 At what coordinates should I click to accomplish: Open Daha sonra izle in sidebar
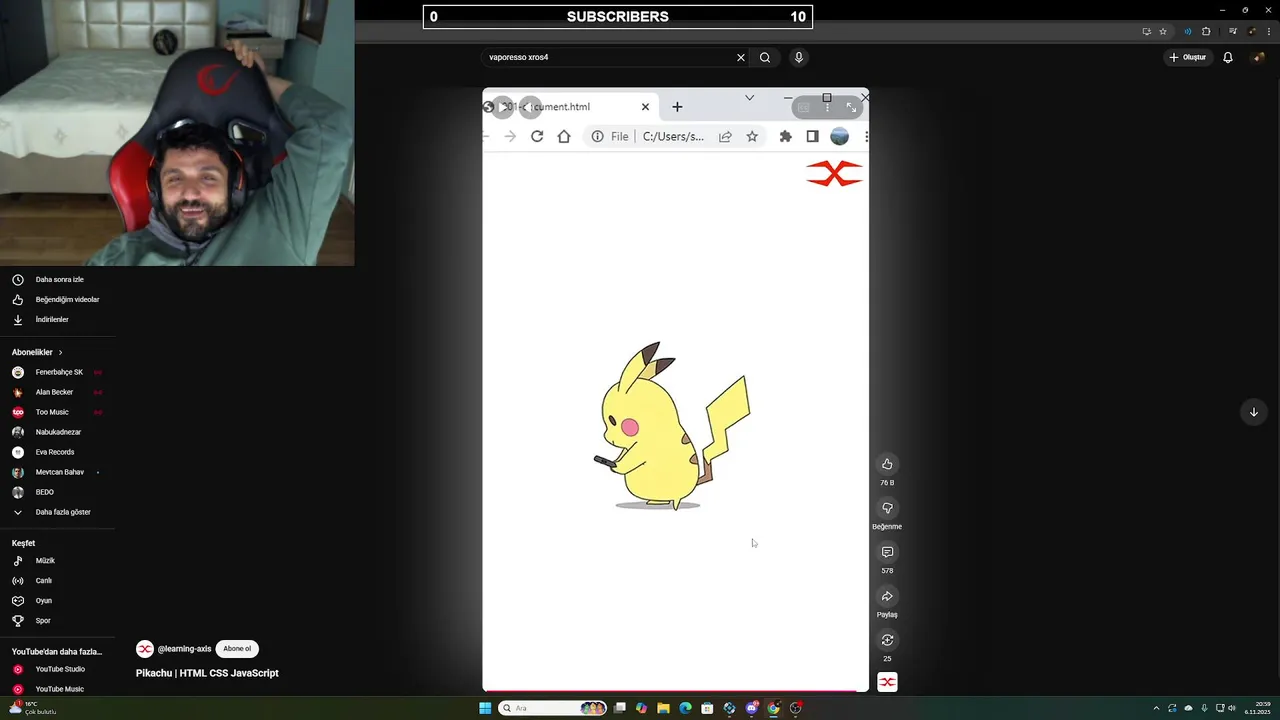coord(58,280)
